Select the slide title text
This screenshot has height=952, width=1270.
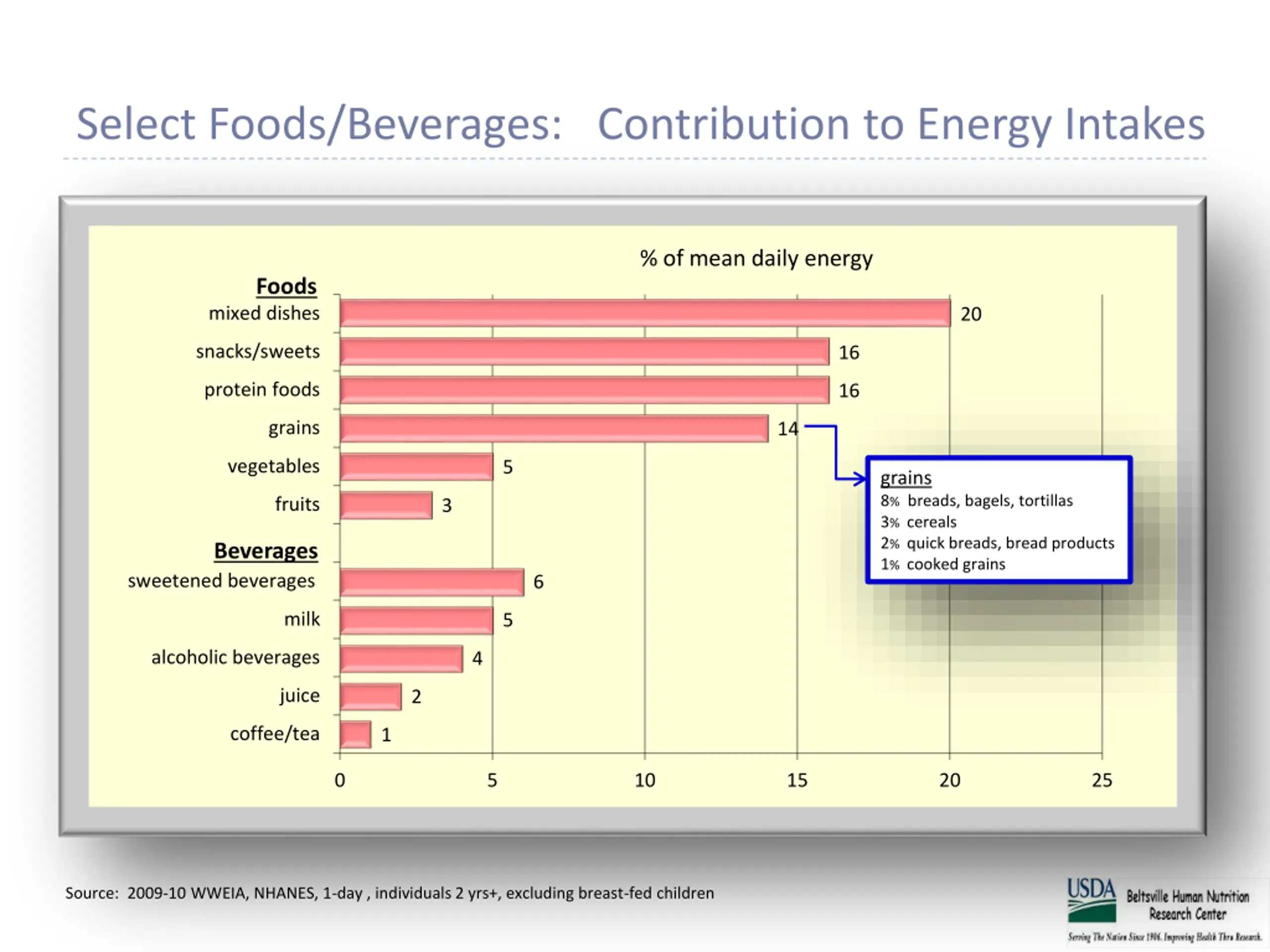(x=640, y=124)
